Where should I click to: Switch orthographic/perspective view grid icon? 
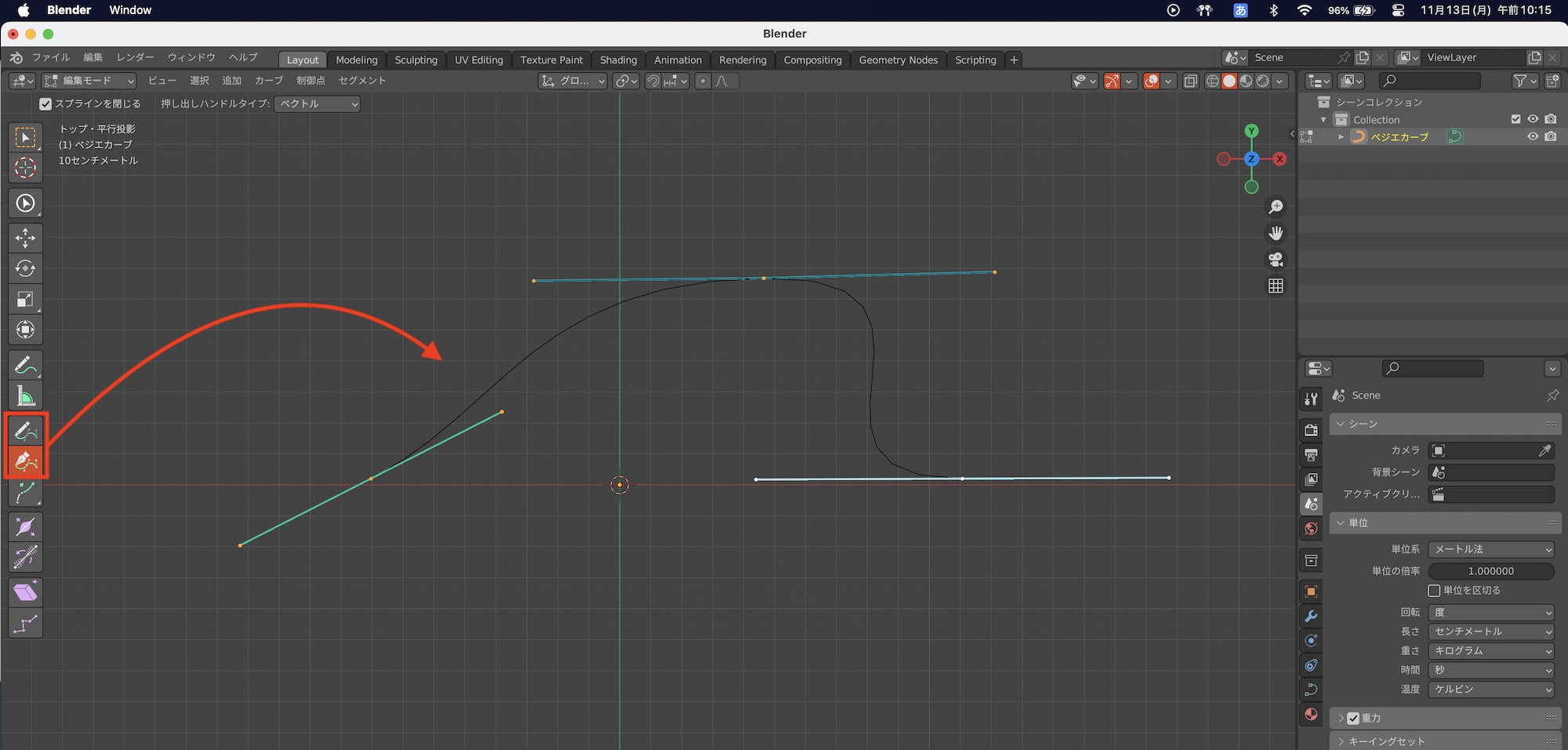pyautogui.click(x=1276, y=286)
